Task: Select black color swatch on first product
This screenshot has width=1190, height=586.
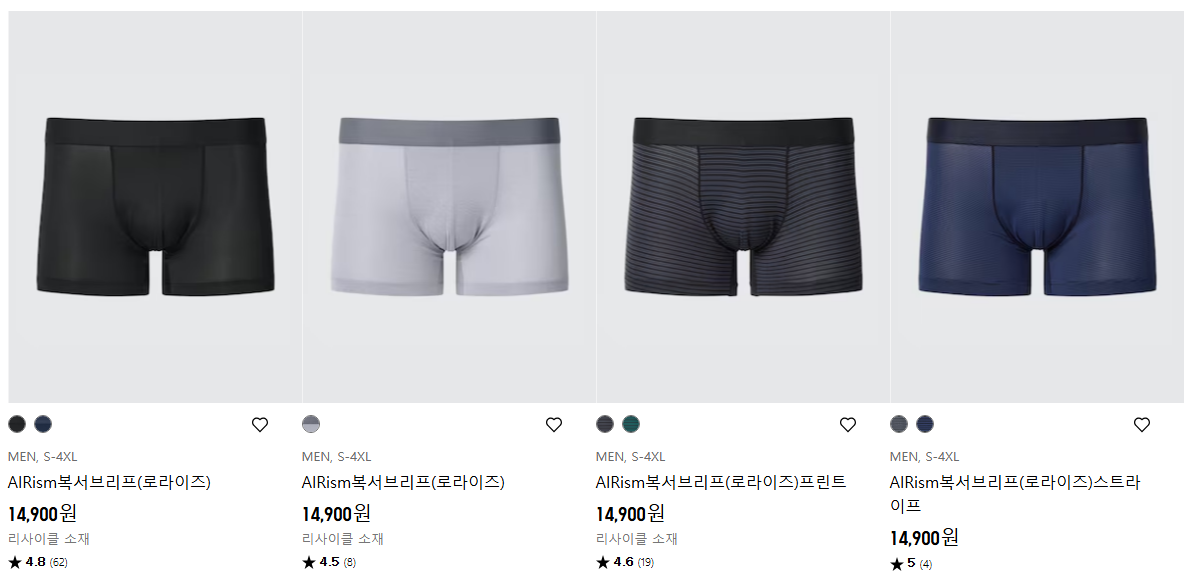Action: [x=17, y=424]
